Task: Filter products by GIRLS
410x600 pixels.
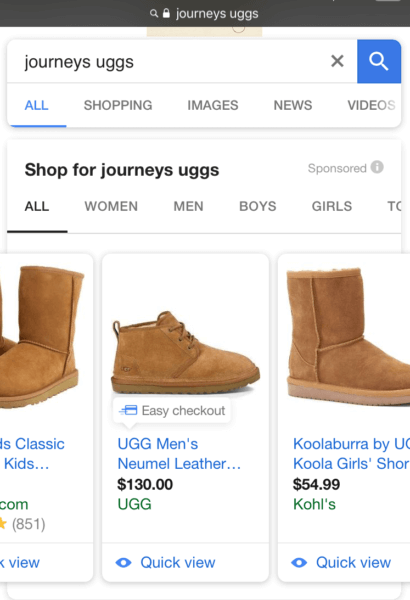Action: point(332,206)
